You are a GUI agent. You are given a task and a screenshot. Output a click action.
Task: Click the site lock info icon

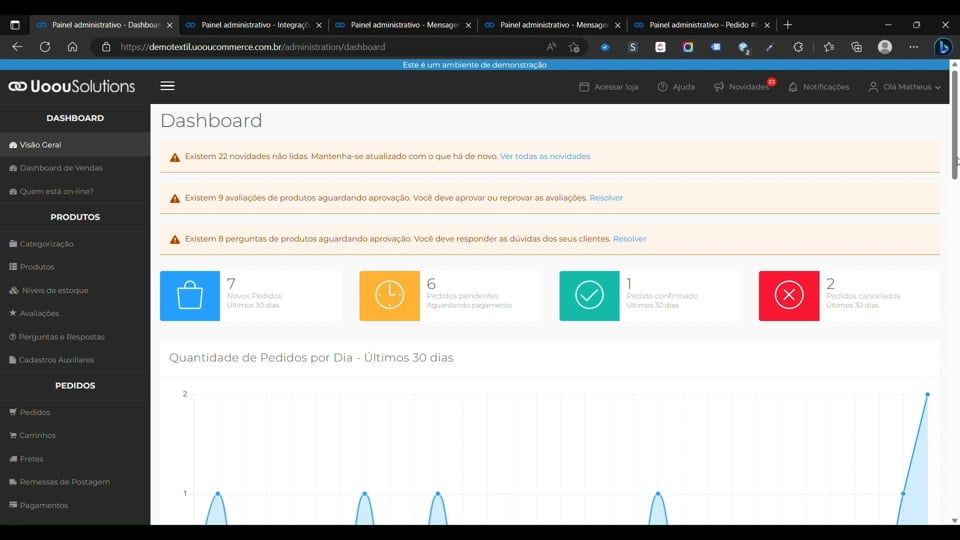point(106,47)
